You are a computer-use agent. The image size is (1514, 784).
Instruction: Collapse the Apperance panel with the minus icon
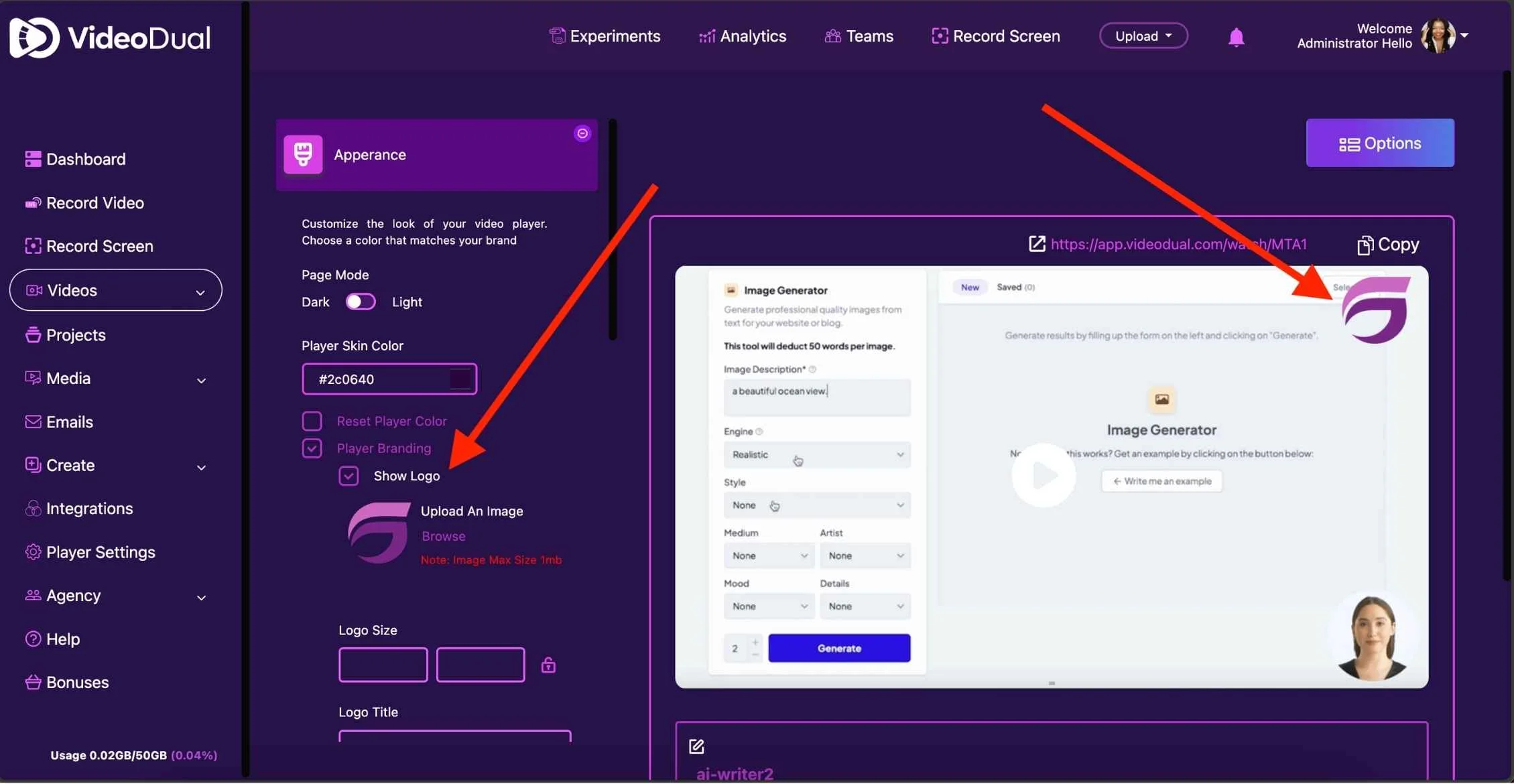[x=582, y=133]
